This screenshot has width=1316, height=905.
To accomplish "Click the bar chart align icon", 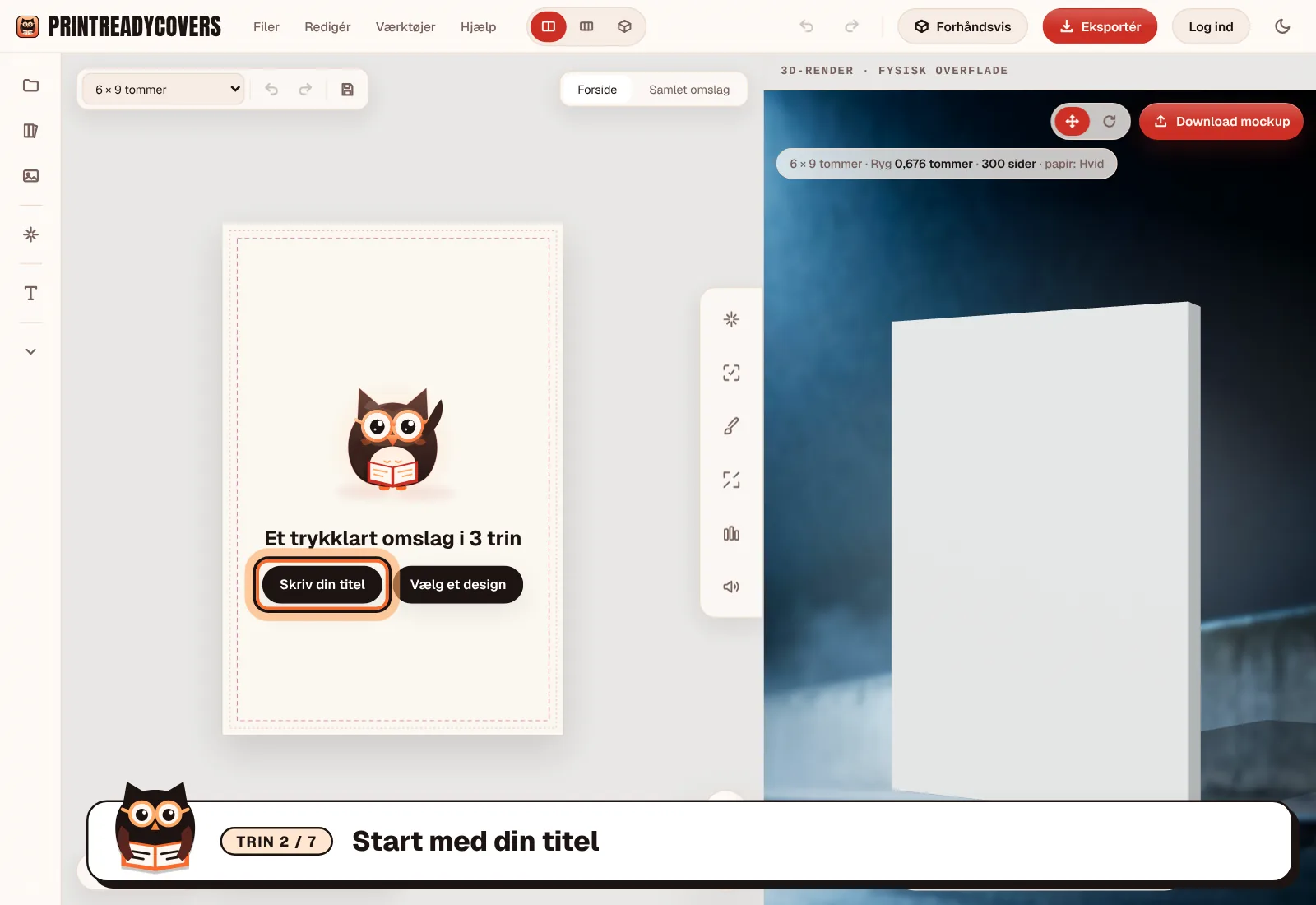I will [731, 533].
